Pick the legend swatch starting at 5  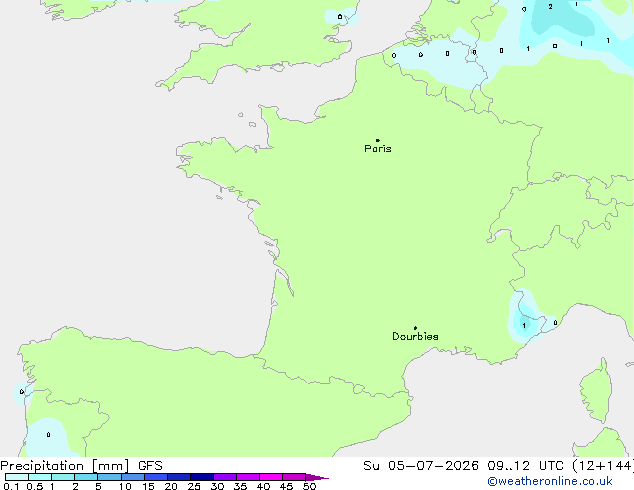(x=109, y=477)
